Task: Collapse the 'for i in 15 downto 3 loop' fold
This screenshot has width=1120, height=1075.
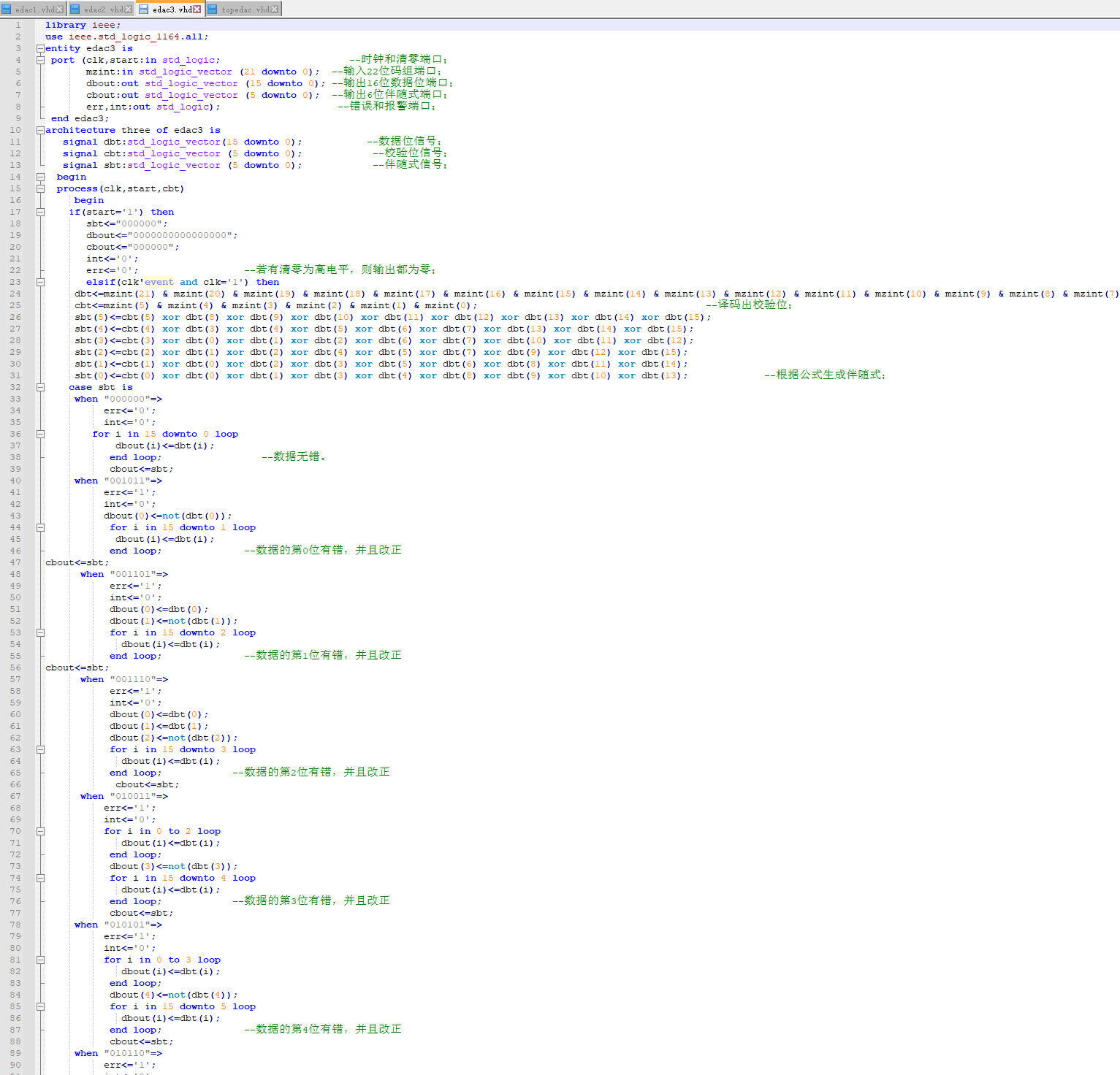Action: [x=40, y=749]
